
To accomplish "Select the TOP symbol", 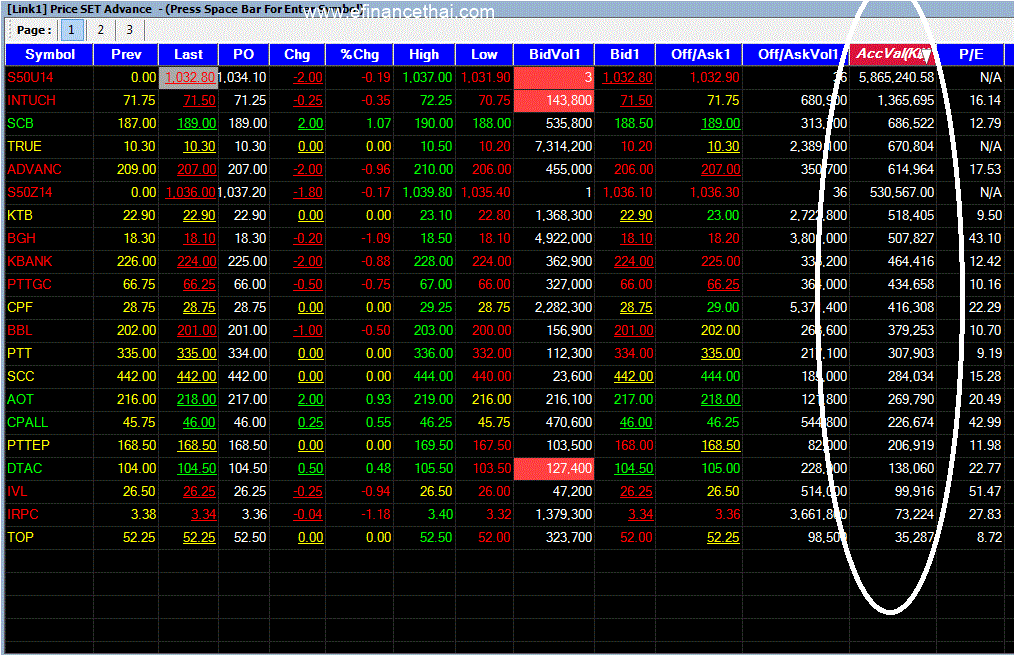I will (x=20, y=537).
